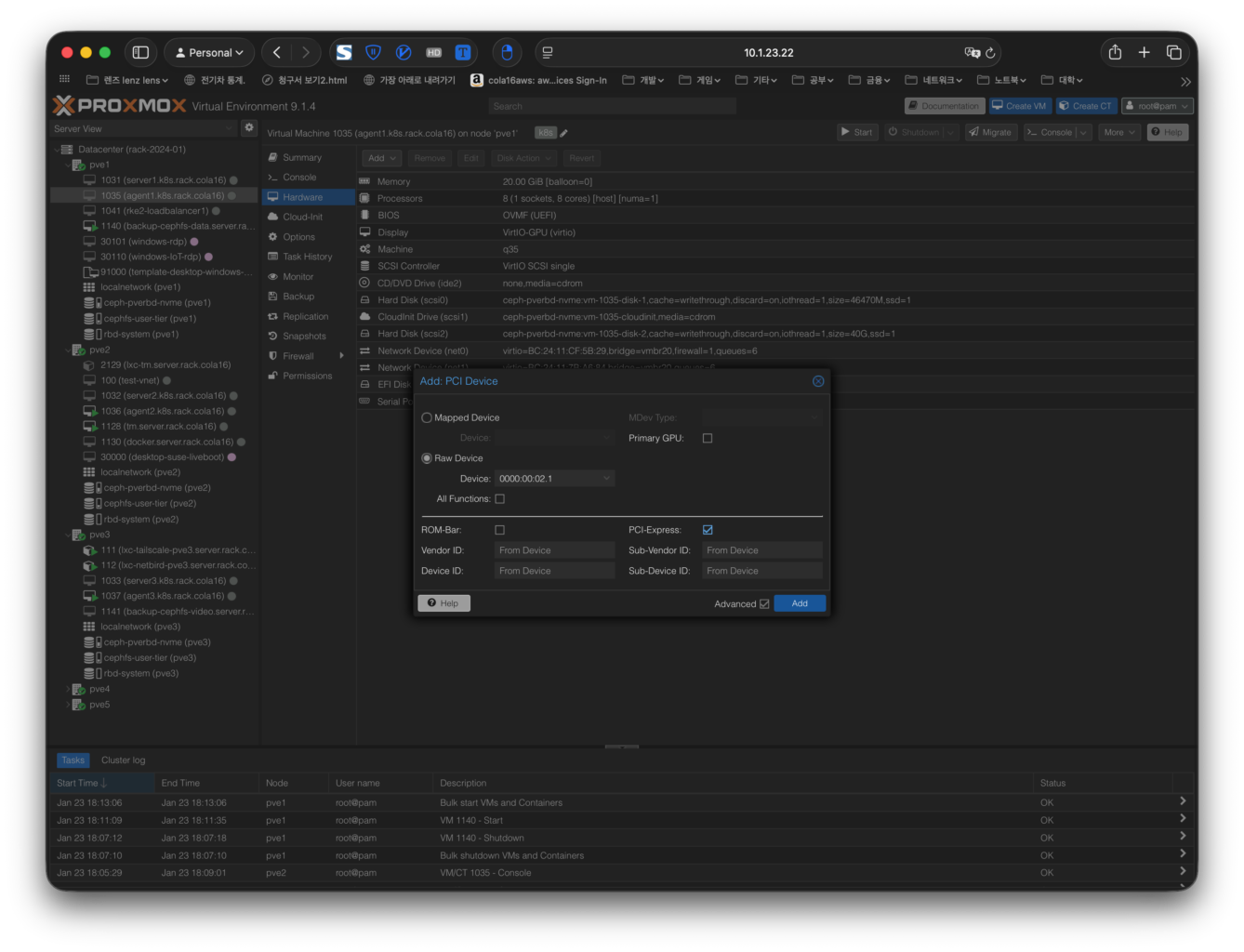The image size is (1244, 952).
Task: Enable the All Functions checkbox
Action: point(500,499)
